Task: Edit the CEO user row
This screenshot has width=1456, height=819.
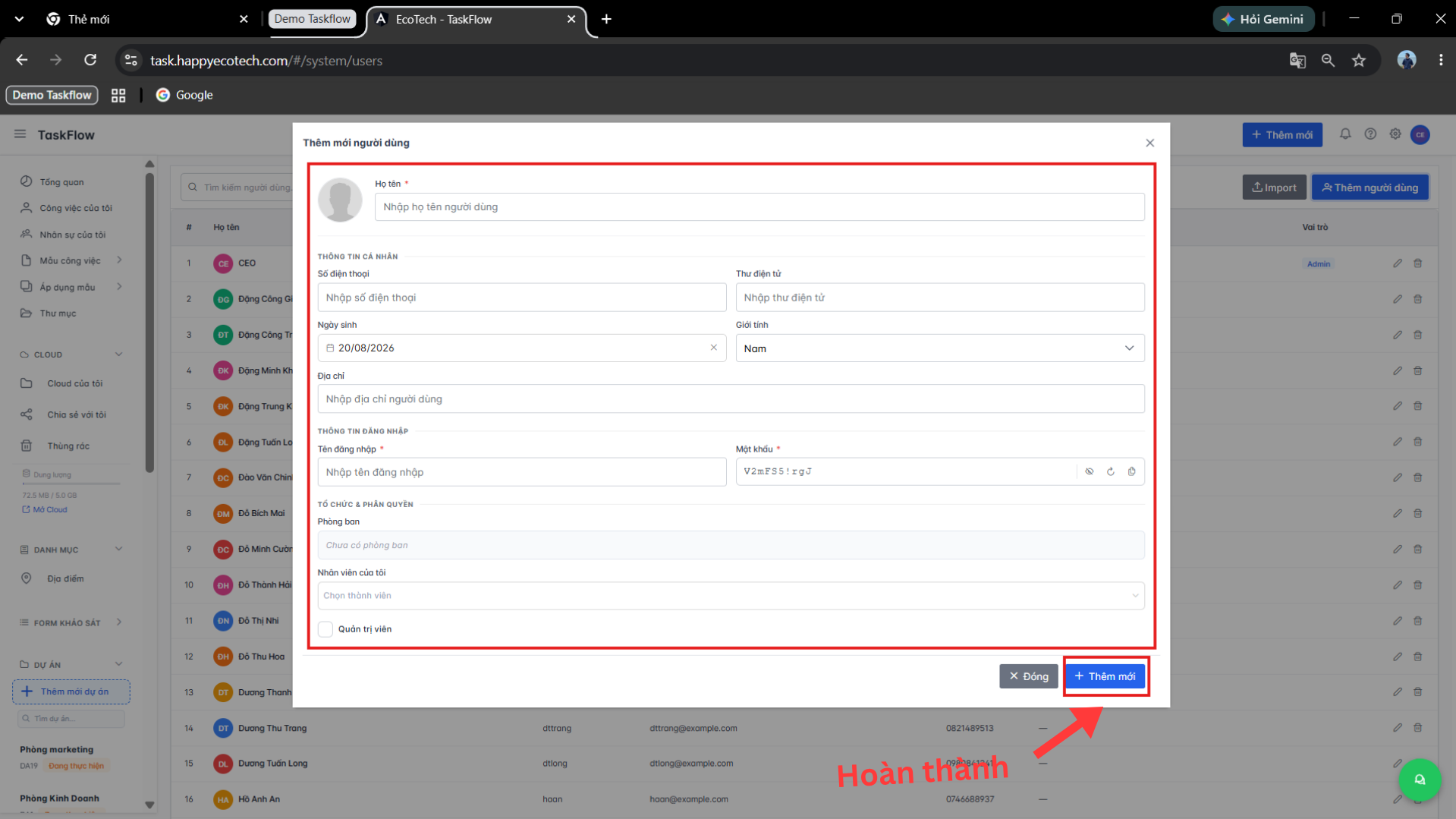Action: tap(1397, 263)
